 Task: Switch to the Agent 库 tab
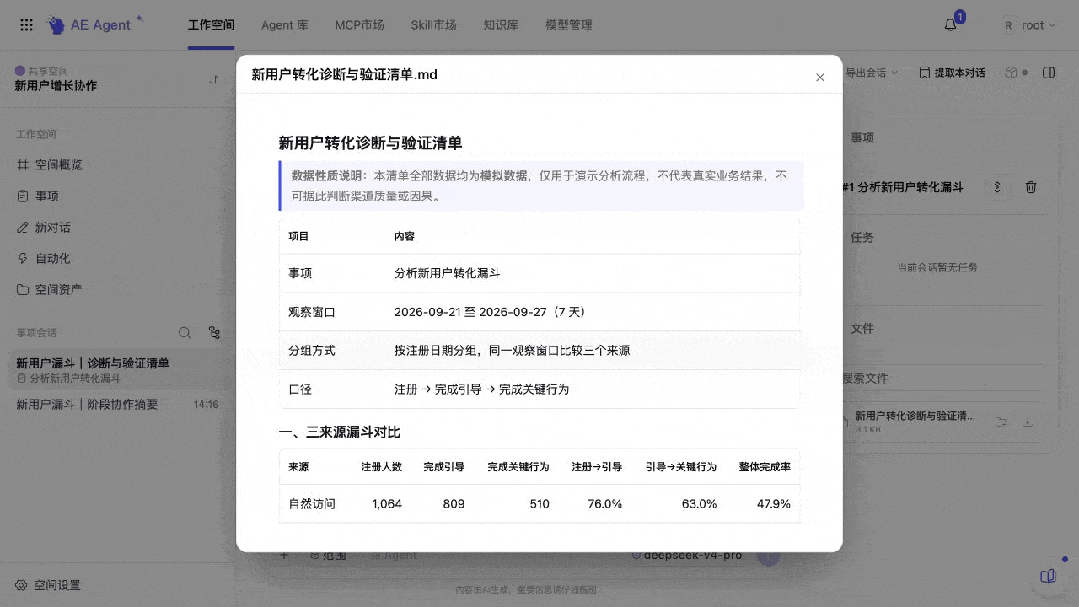pos(285,25)
